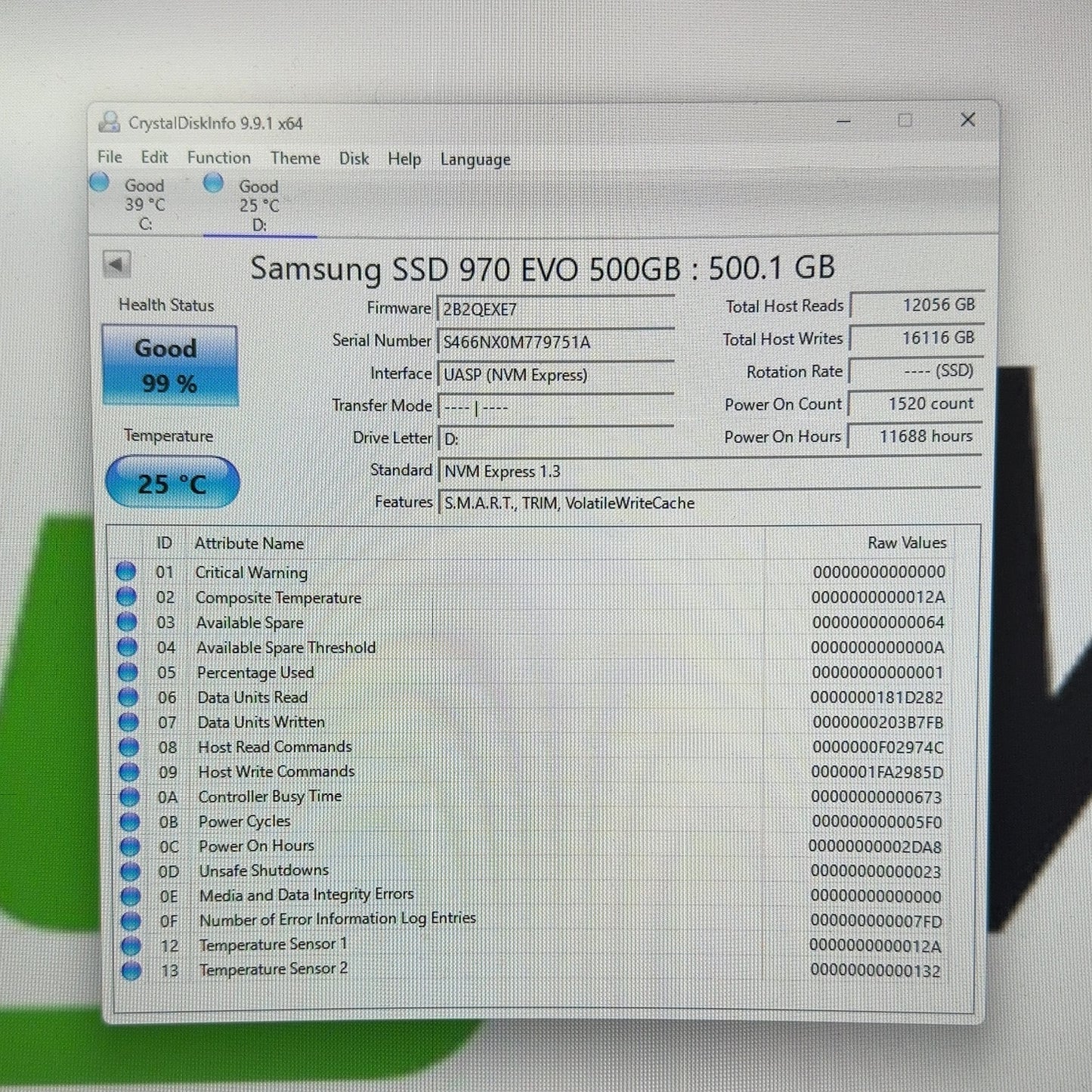Click status orb for Unsafe Shutdowns row
The height and width of the screenshot is (1092, 1092).
click(130, 871)
